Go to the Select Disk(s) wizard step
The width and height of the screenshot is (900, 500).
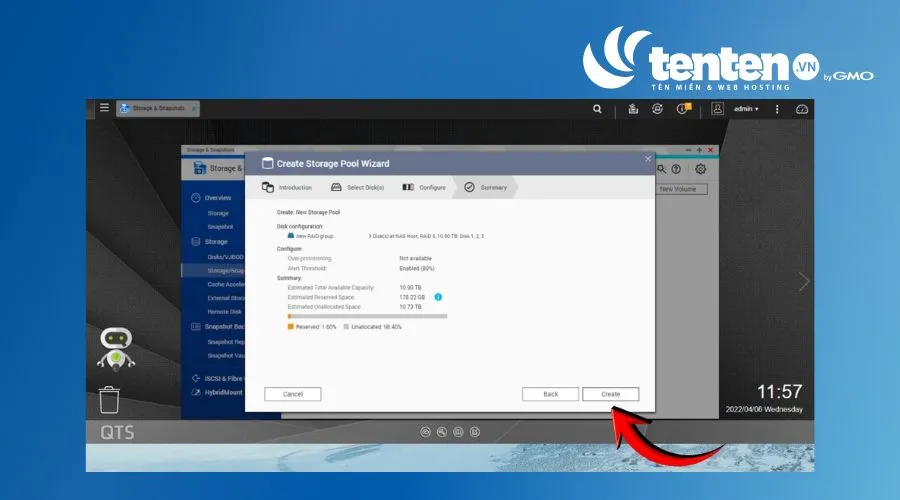(x=358, y=187)
